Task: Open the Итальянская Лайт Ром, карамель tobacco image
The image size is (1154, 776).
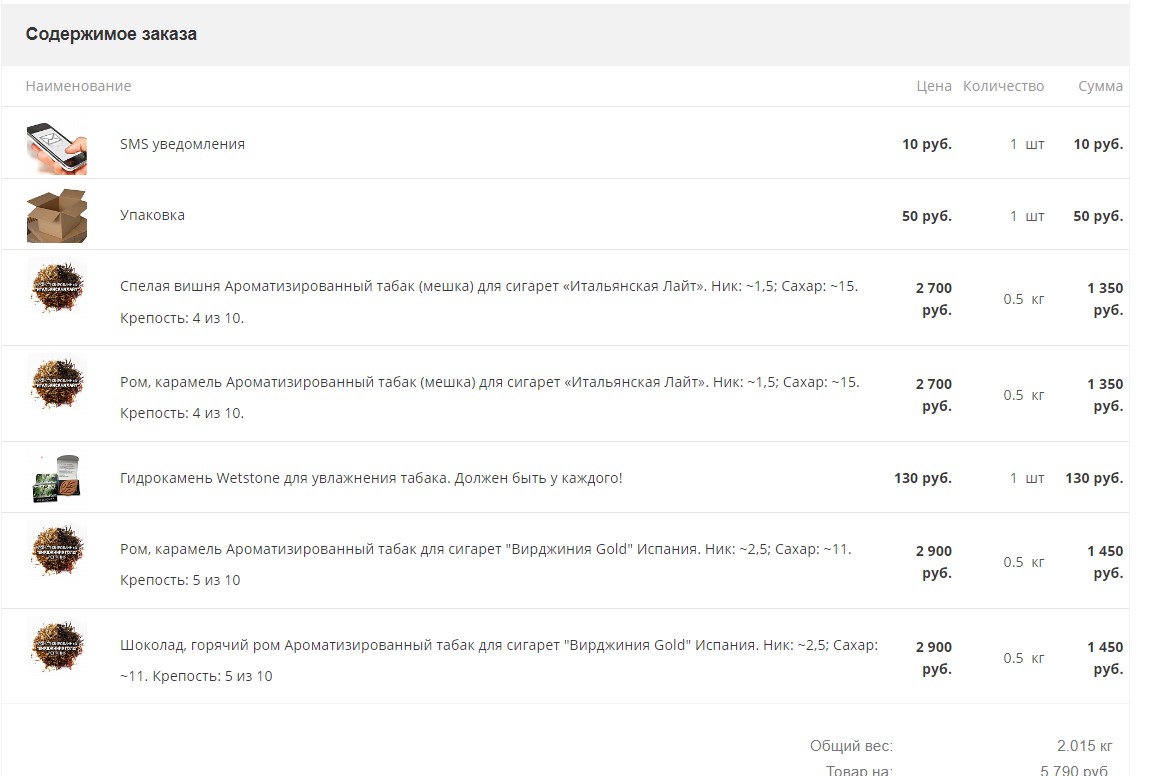Action: (56, 384)
